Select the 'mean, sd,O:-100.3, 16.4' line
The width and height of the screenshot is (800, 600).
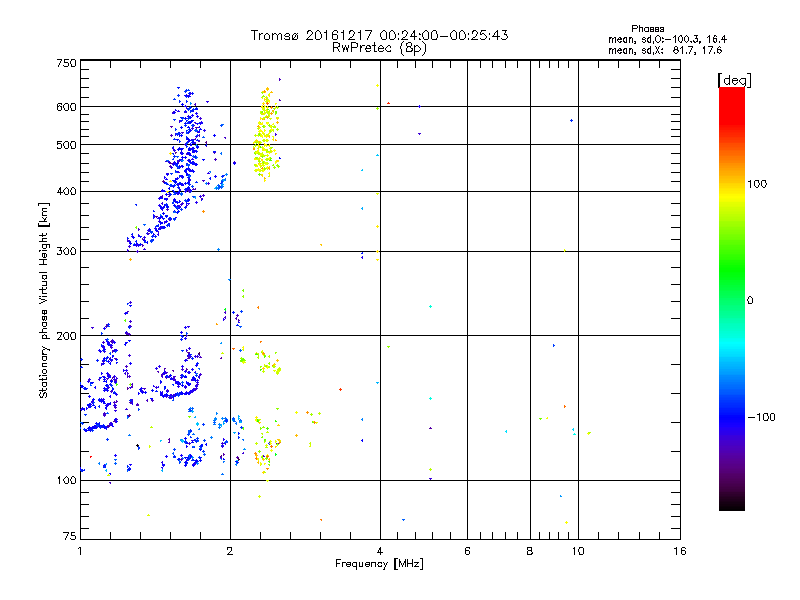click(x=667, y=39)
